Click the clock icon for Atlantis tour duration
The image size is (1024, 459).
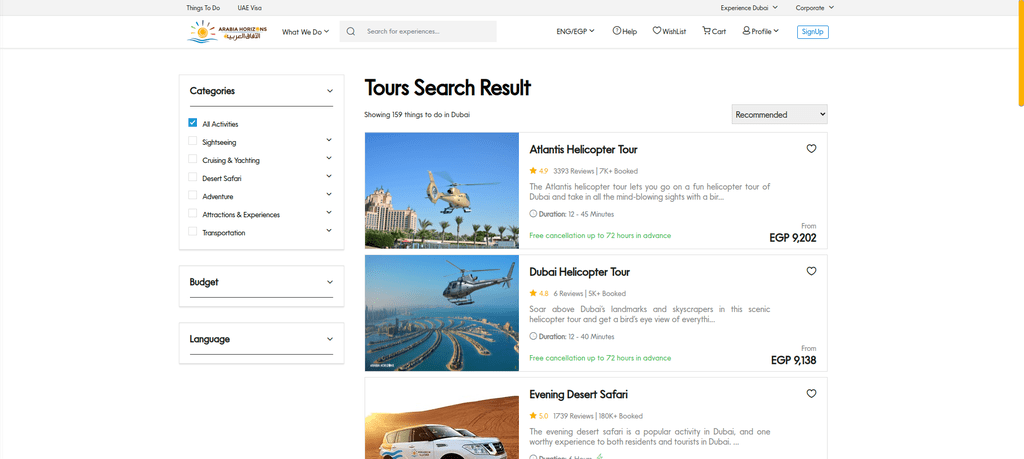click(x=533, y=214)
